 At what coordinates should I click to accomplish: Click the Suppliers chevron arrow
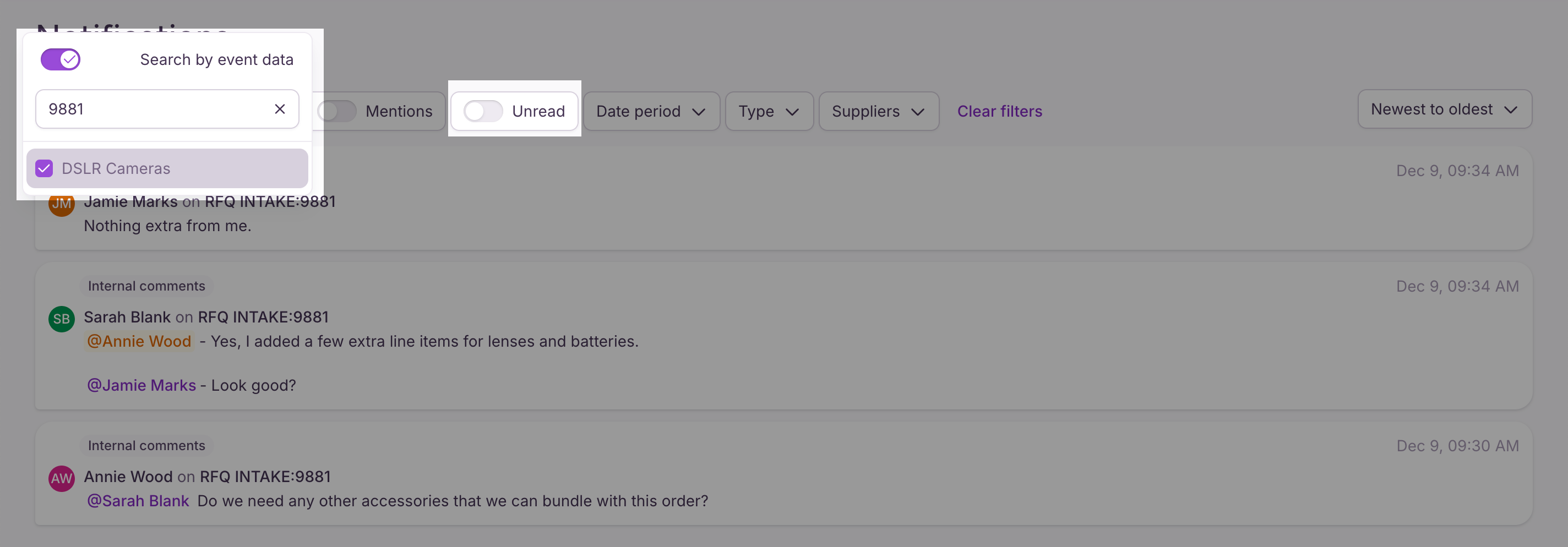(x=917, y=112)
